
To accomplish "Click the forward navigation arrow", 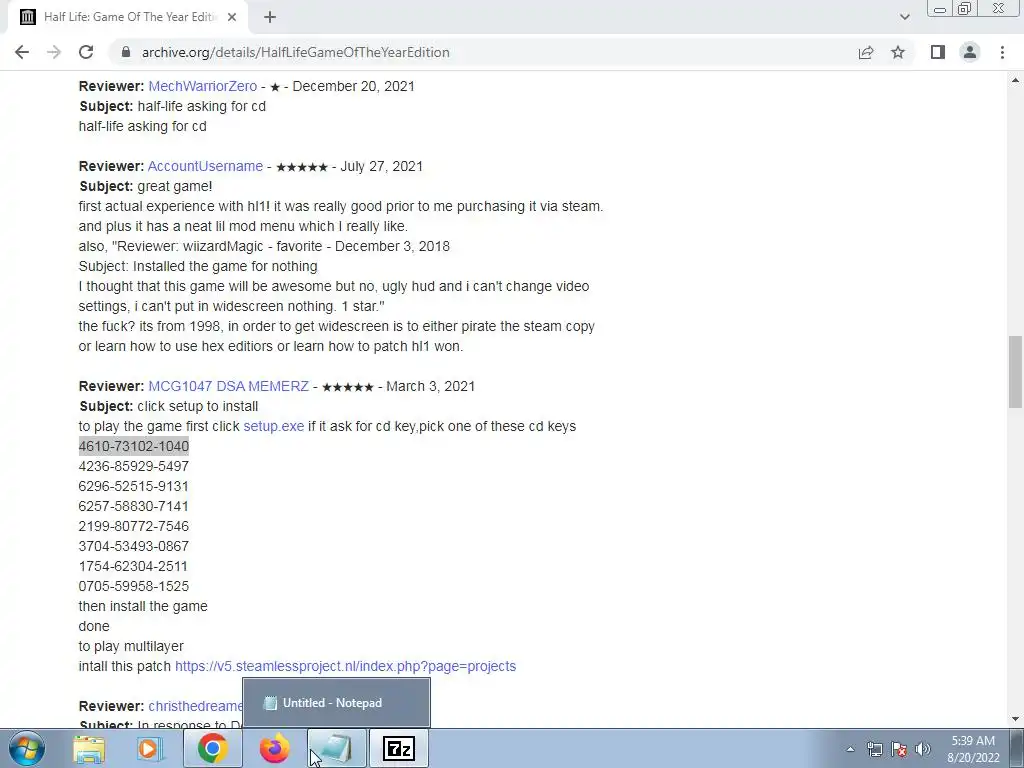I will pyautogui.click(x=54, y=52).
